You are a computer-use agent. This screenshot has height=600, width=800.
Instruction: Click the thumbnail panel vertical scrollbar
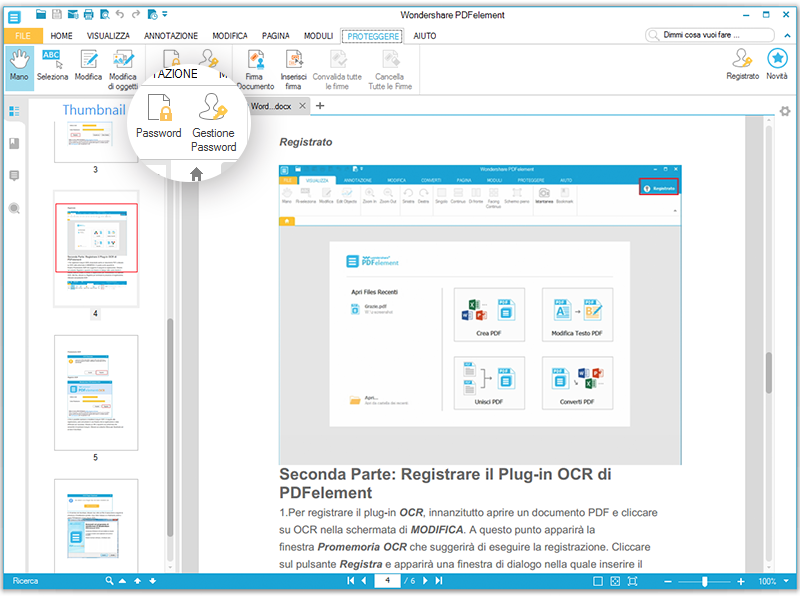pos(170,428)
